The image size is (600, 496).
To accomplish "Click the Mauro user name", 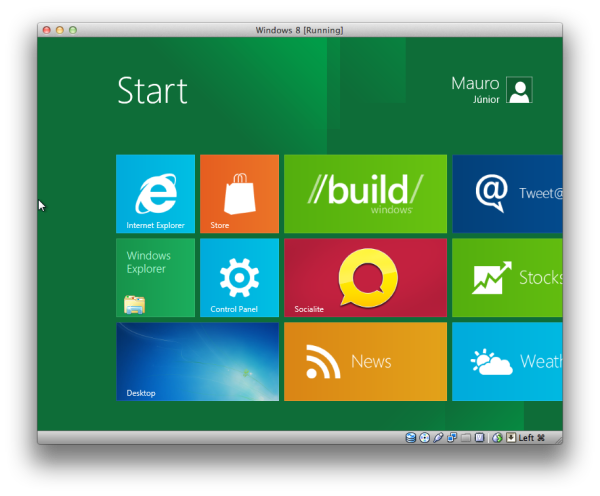I will pyautogui.click(x=475, y=83).
